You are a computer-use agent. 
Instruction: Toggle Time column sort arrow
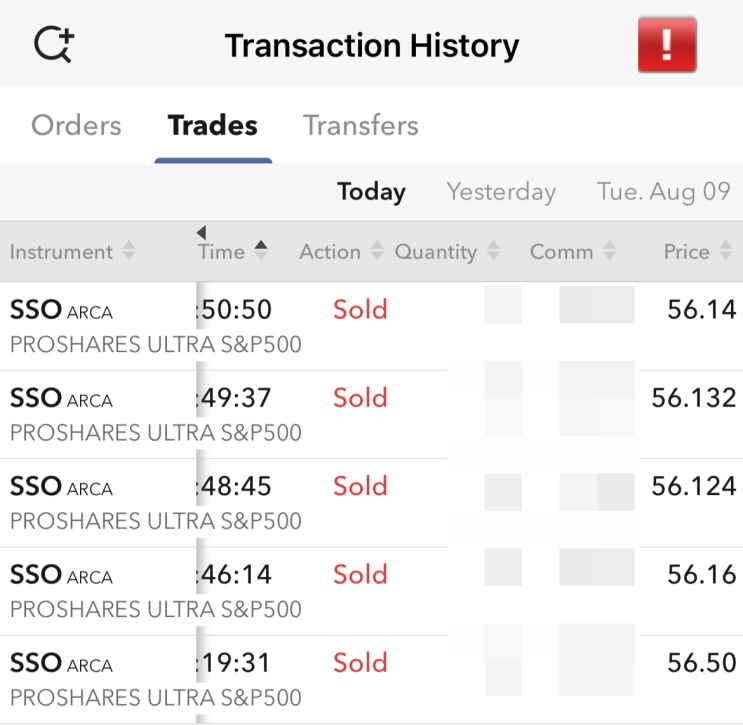[261, 251]
